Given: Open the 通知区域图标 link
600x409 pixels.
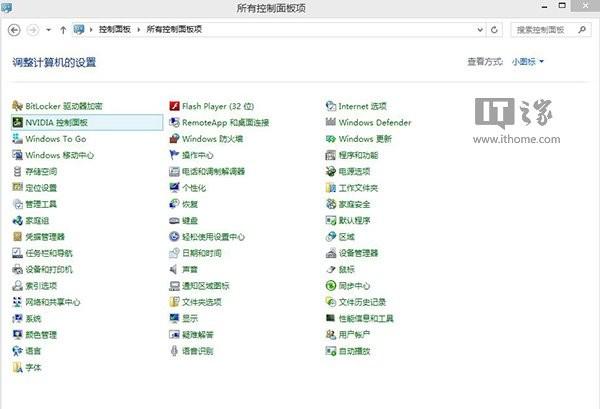Looking at the screenshot, I should (x=205, y=286).
